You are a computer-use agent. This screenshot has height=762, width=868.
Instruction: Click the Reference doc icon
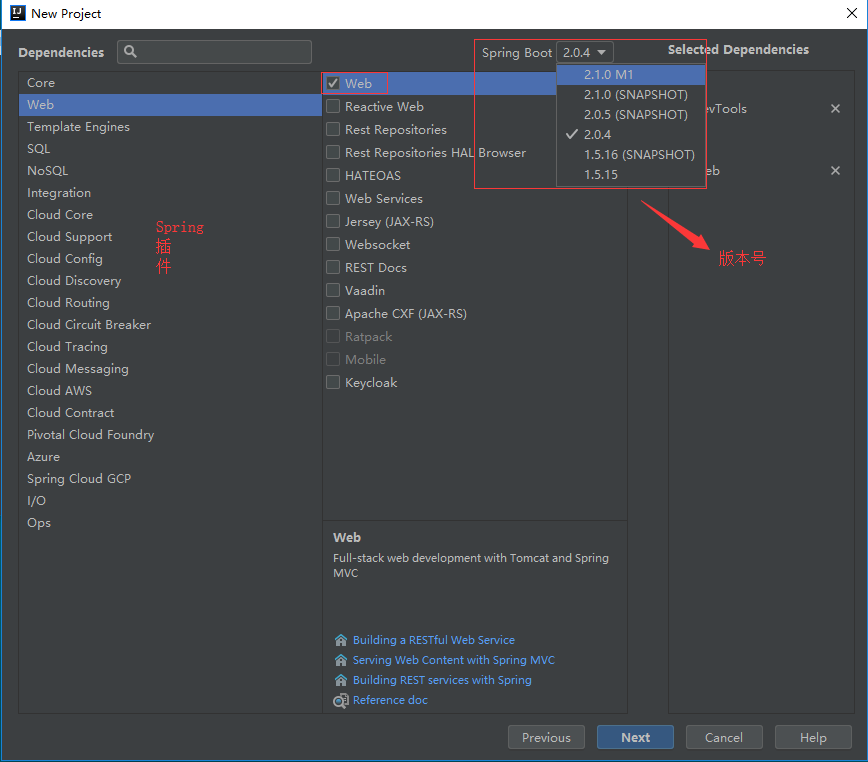pos(339,700)
